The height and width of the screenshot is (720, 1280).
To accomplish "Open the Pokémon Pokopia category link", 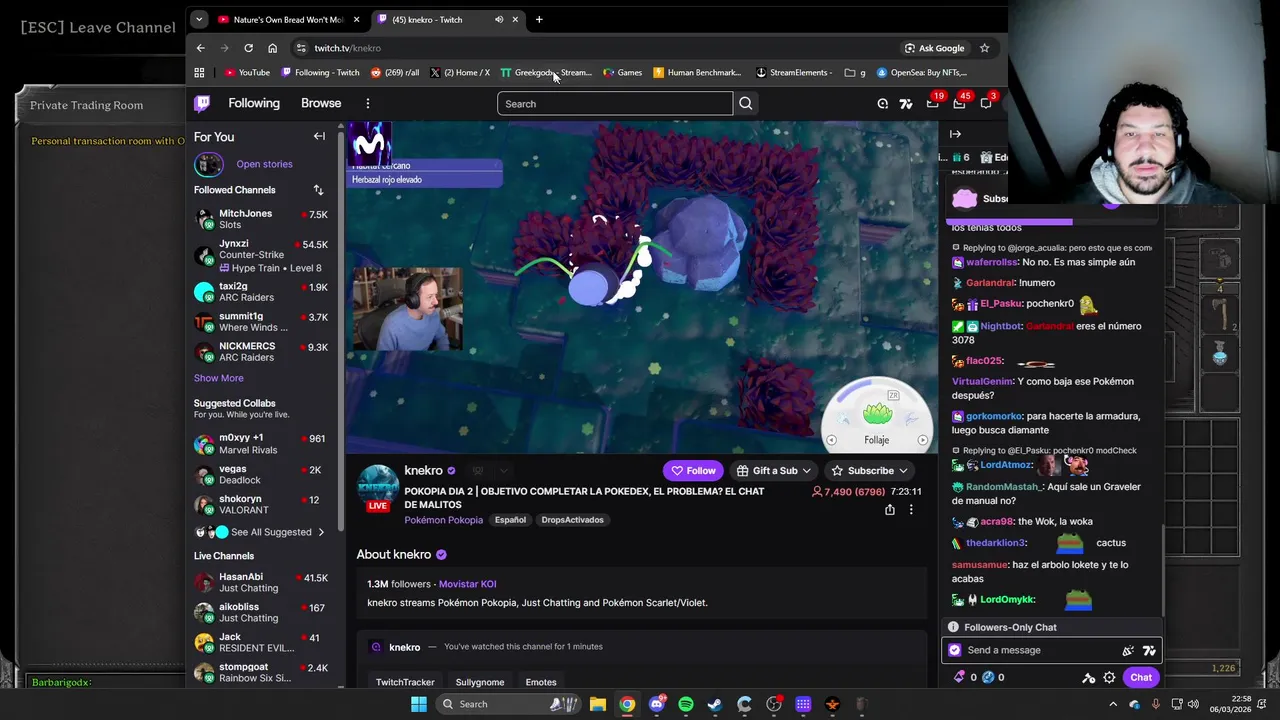I will 443,520.
